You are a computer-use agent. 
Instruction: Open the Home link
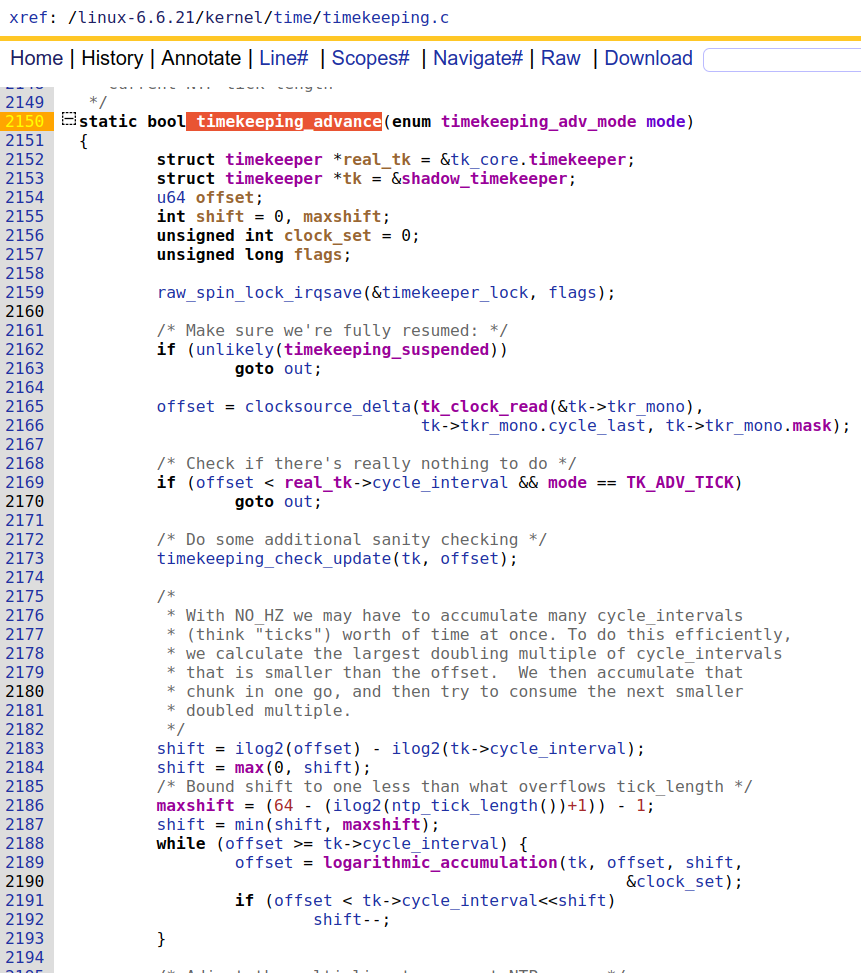36,58
